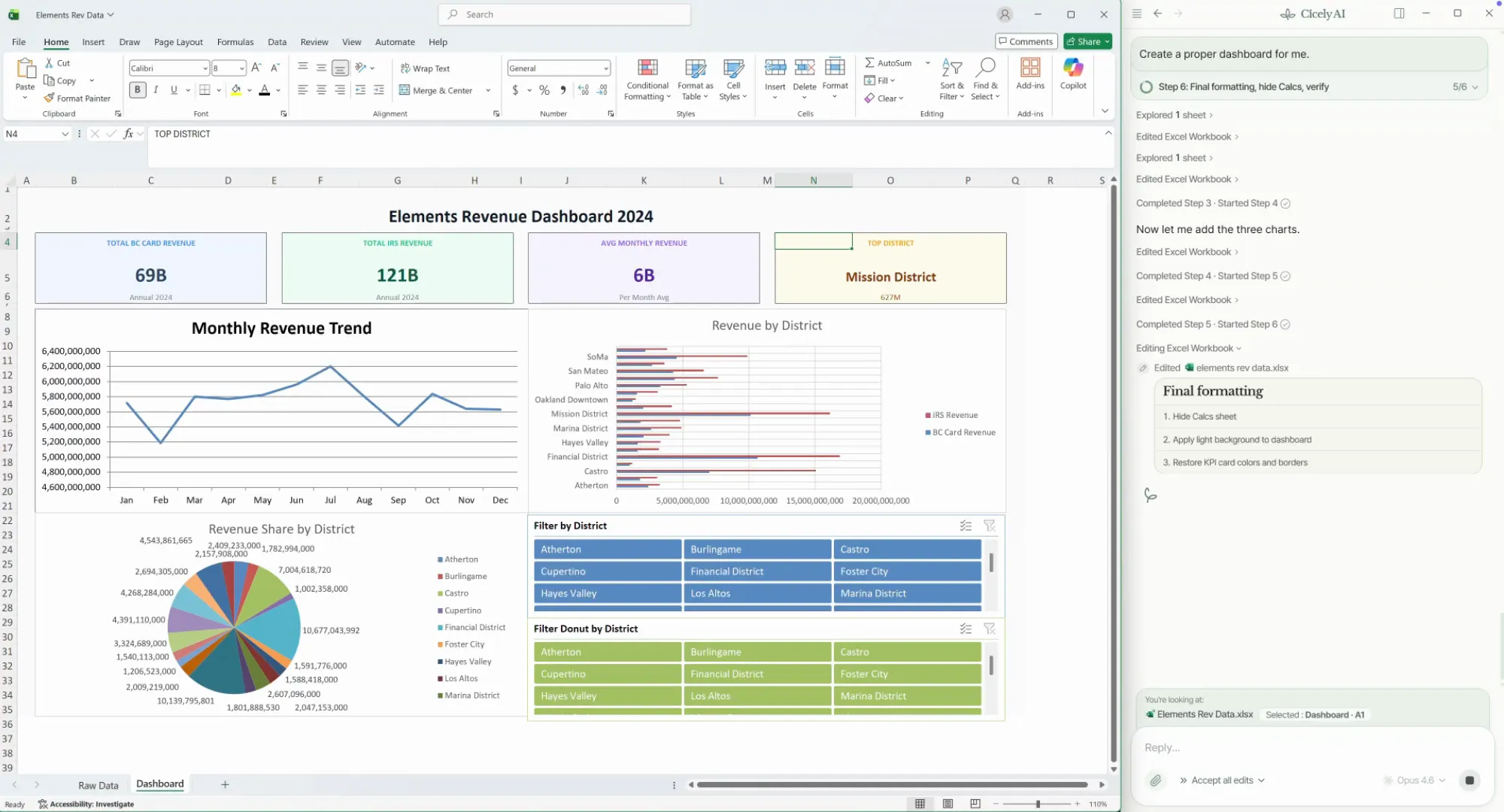The height and width of the screenshot is (812, 1504).
Task: Switch to the Raw Data sheet
Action: [98, 785]
